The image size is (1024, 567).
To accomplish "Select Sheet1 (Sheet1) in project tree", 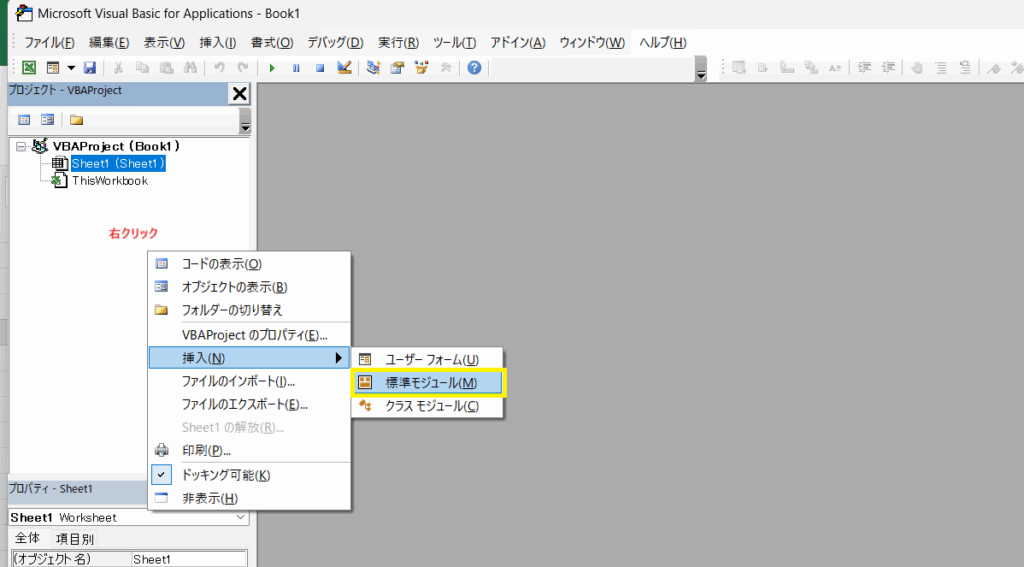I will (118, 163).
